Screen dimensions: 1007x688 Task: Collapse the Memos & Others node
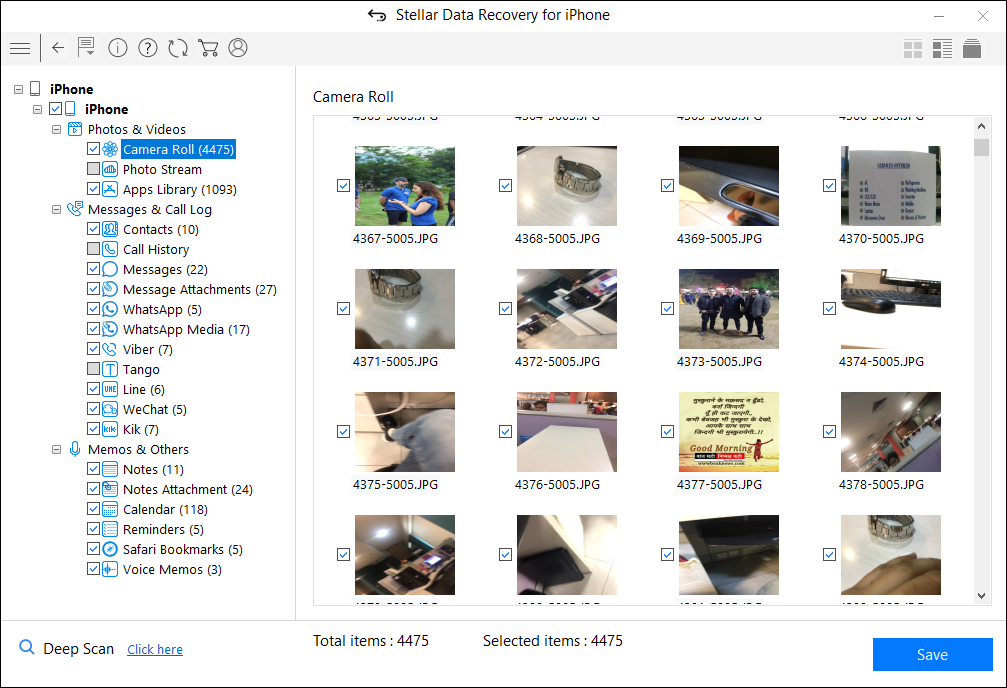pyautogui.click(x=56, y=449)
